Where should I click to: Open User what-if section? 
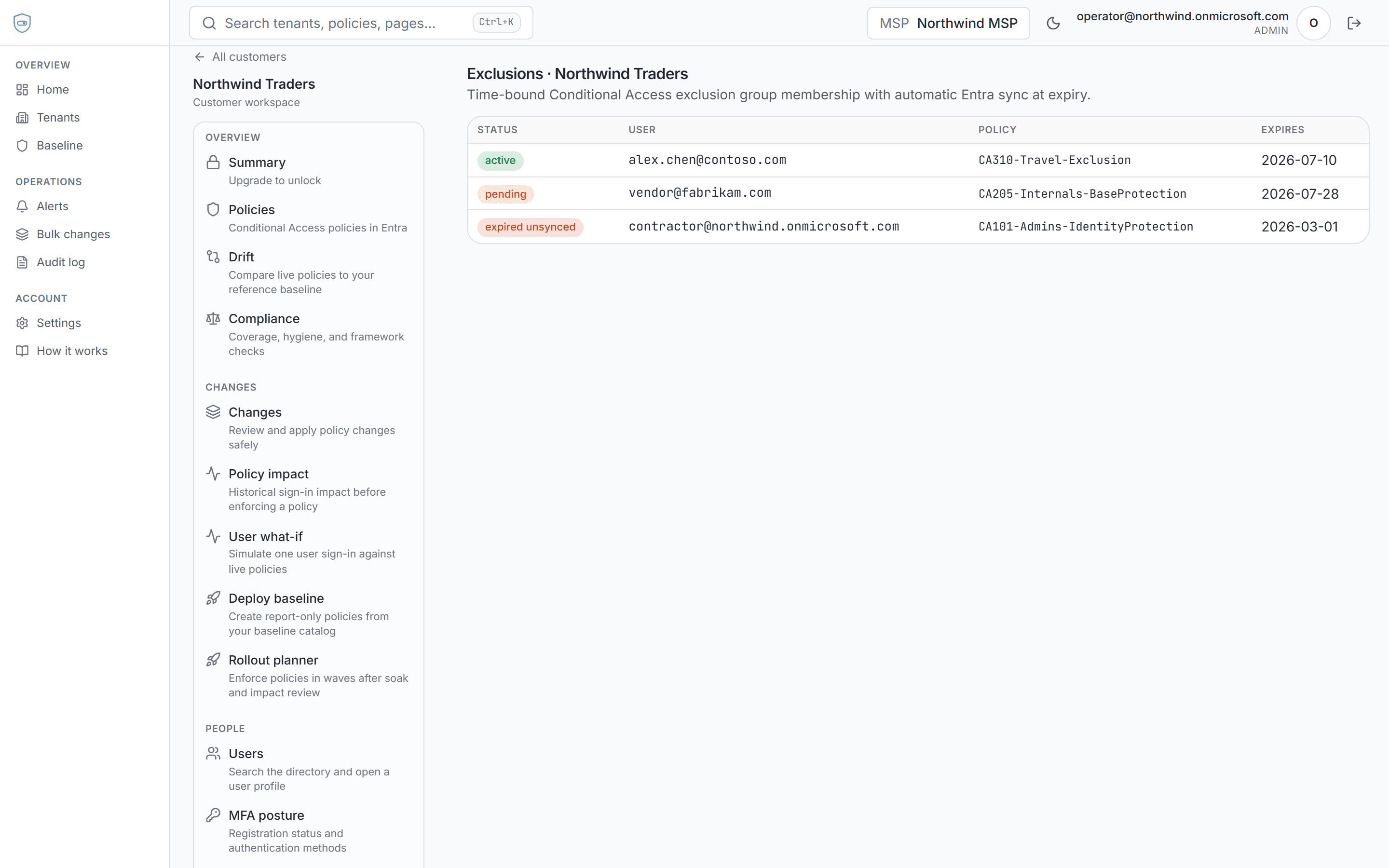(309, 552)
